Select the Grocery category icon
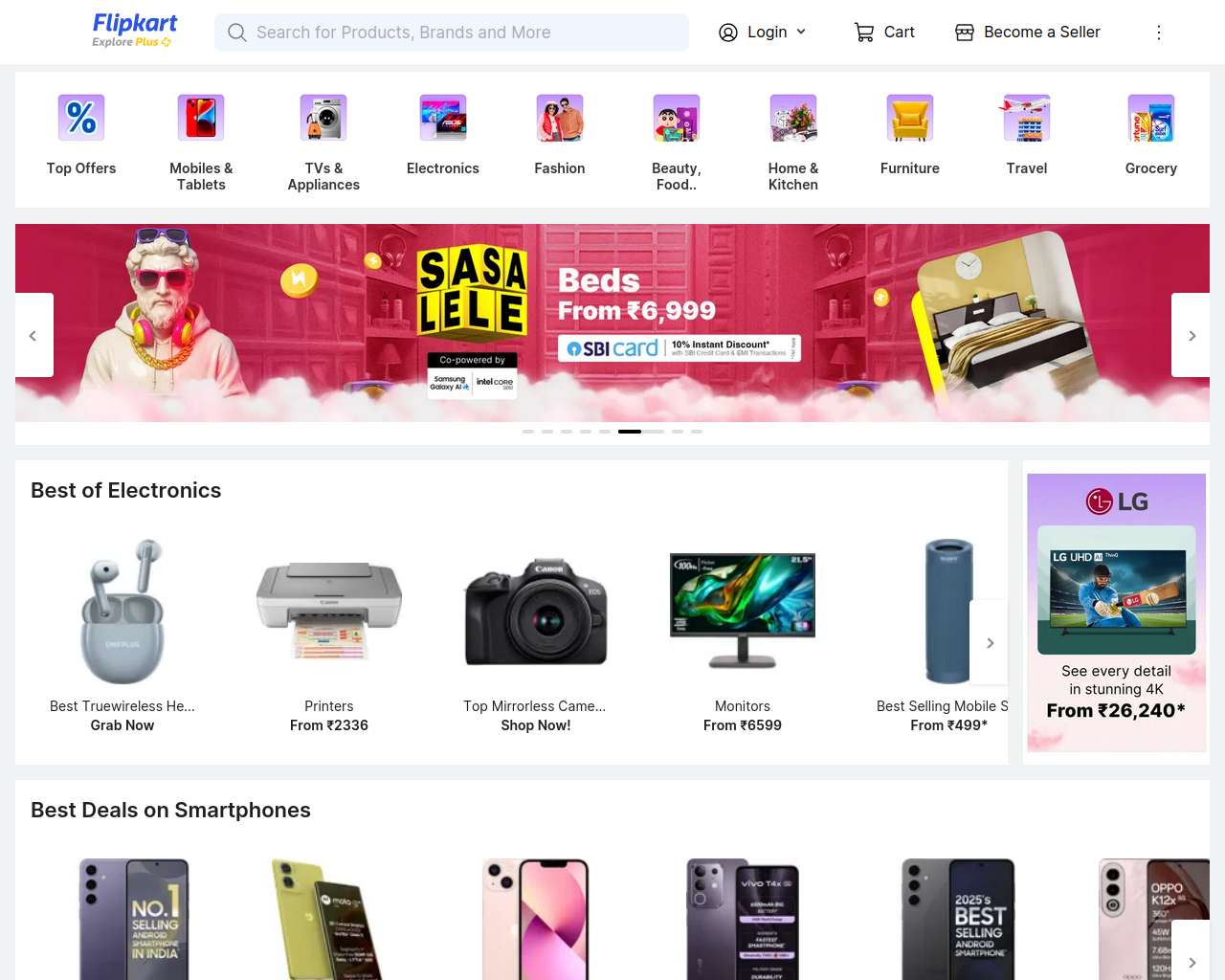The height and width of the screenshot is (980, 1225). (x=1151, y=118)
